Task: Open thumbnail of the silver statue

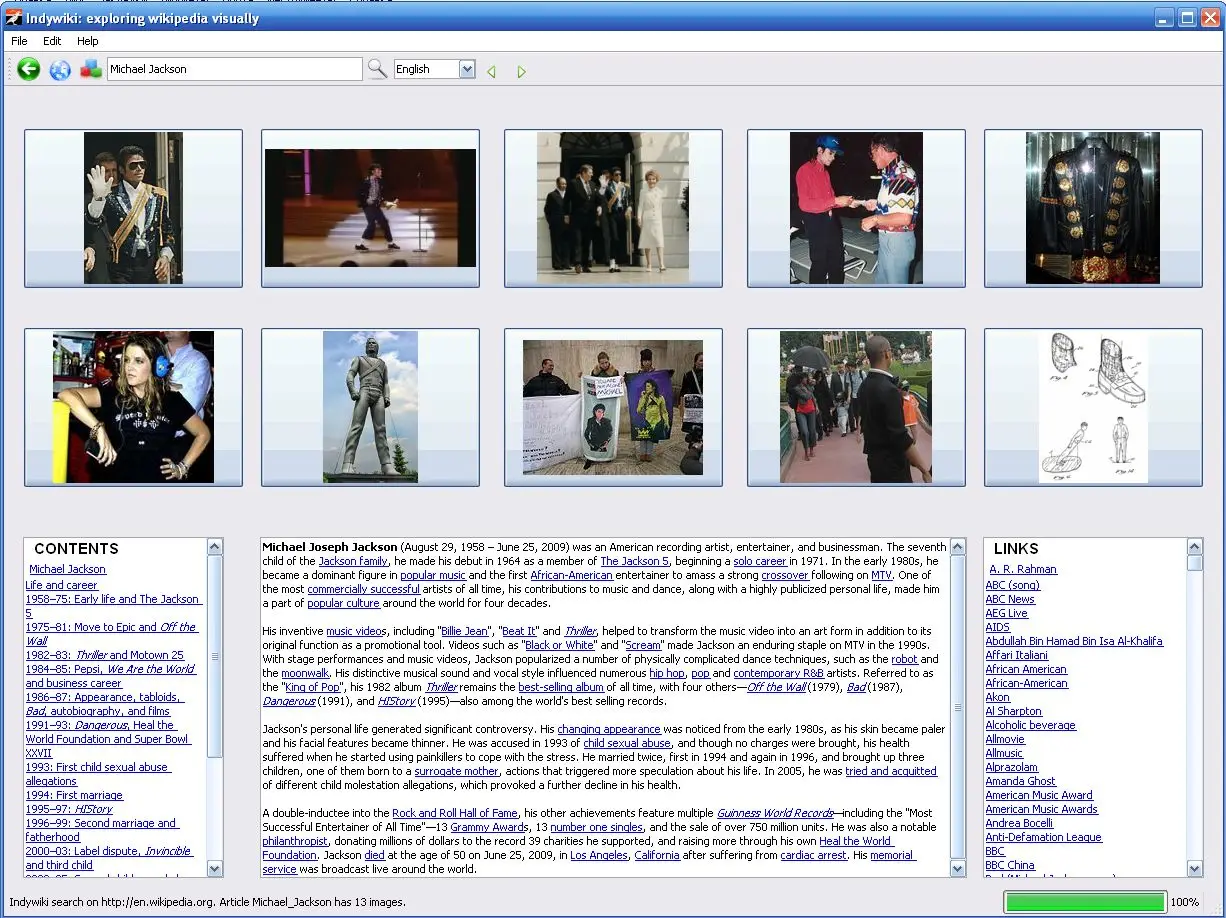Action: [x=370, y=407]
